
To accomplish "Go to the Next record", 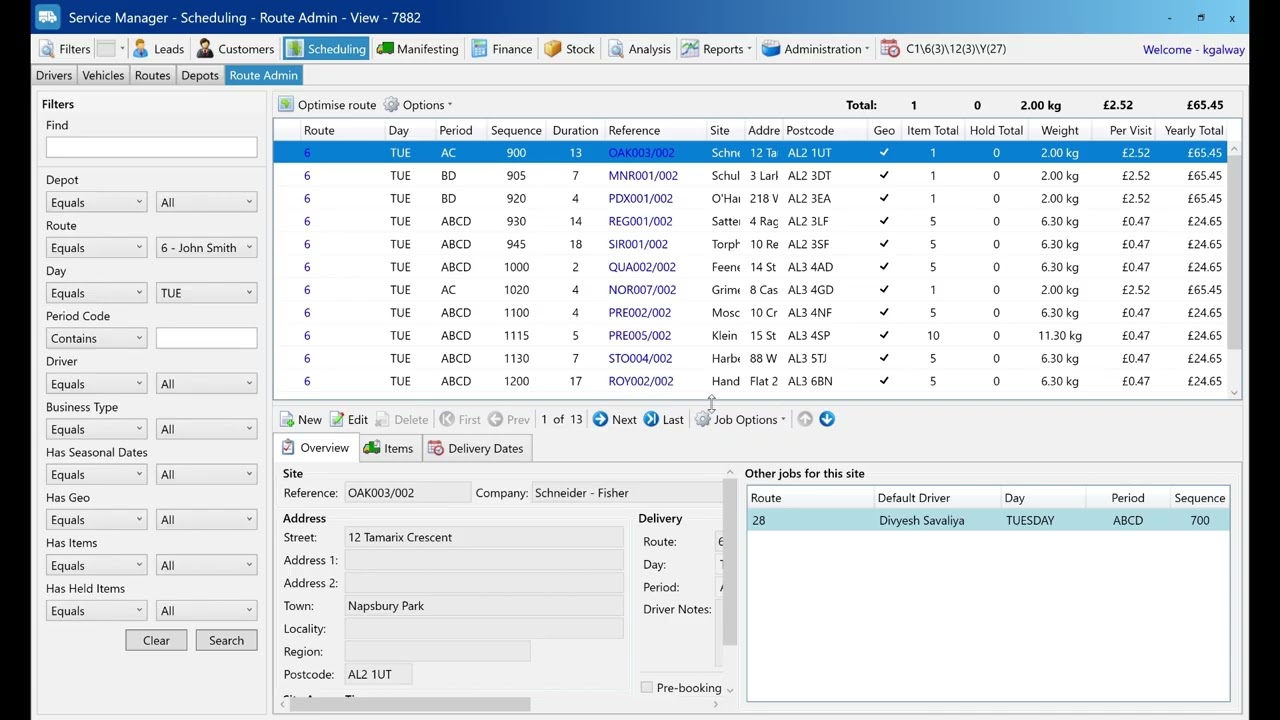I will tap(614, 420).
